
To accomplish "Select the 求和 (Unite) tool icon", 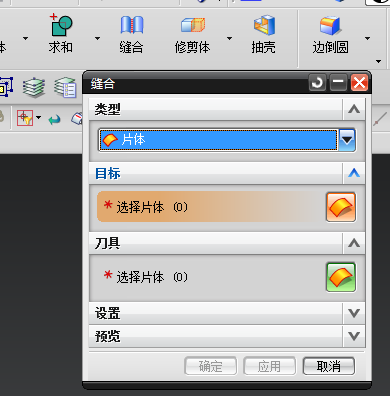I will pos(61,25).
